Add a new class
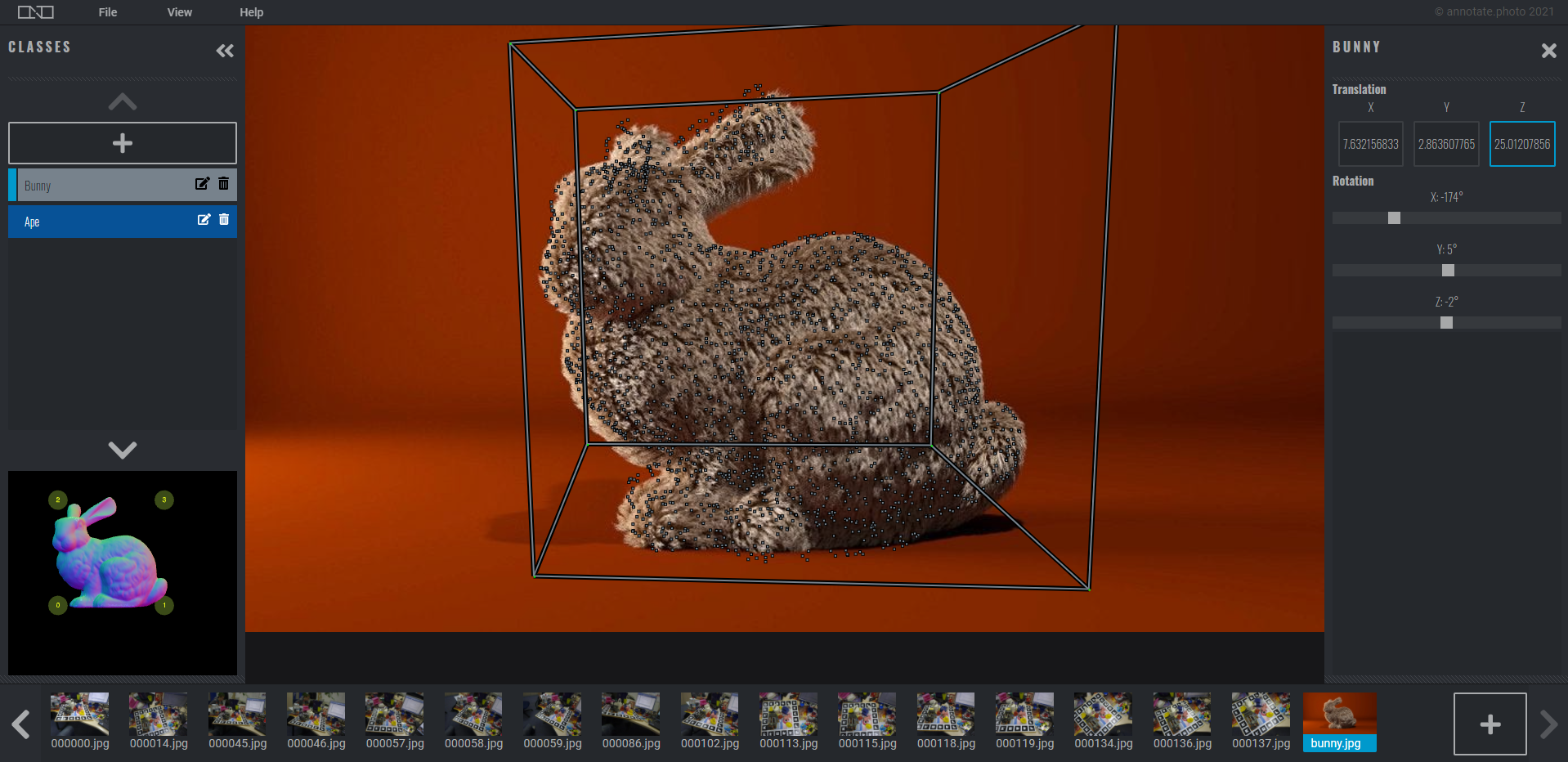Viewport: 1568px width, 762px height. [x=123, y=143]
